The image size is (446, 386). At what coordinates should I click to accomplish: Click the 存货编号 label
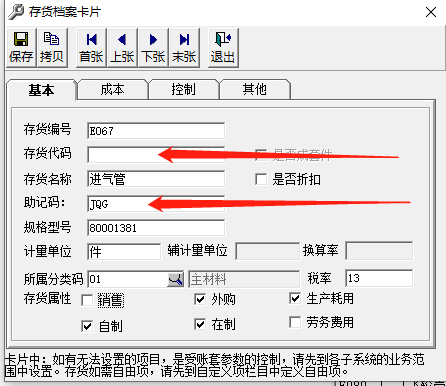47,129
